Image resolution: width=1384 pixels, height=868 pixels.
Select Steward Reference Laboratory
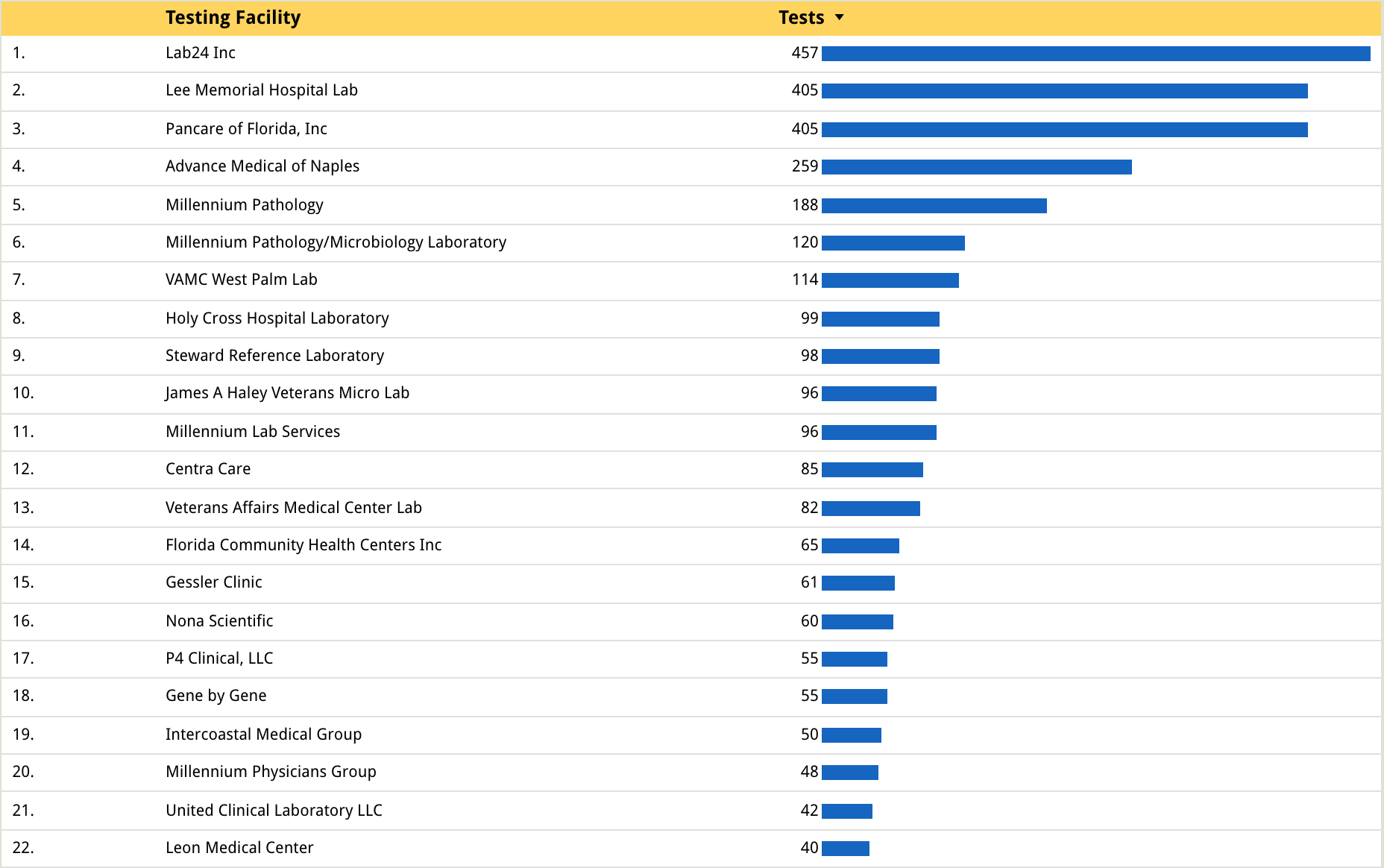point(274,356)
